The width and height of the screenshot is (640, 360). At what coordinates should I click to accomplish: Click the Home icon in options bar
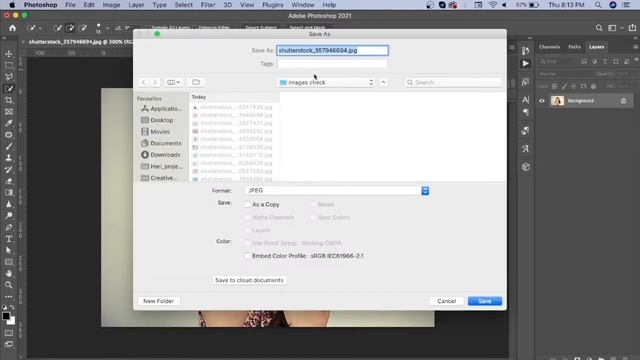13,28
